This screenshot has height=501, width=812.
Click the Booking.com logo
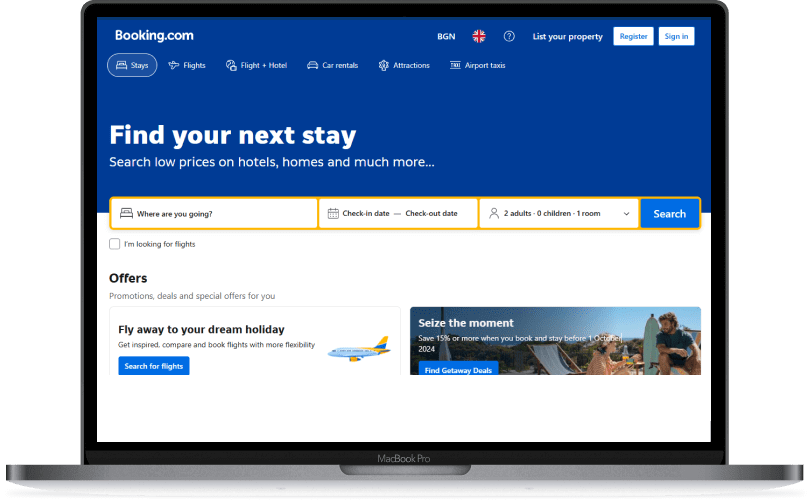(154, 35)
